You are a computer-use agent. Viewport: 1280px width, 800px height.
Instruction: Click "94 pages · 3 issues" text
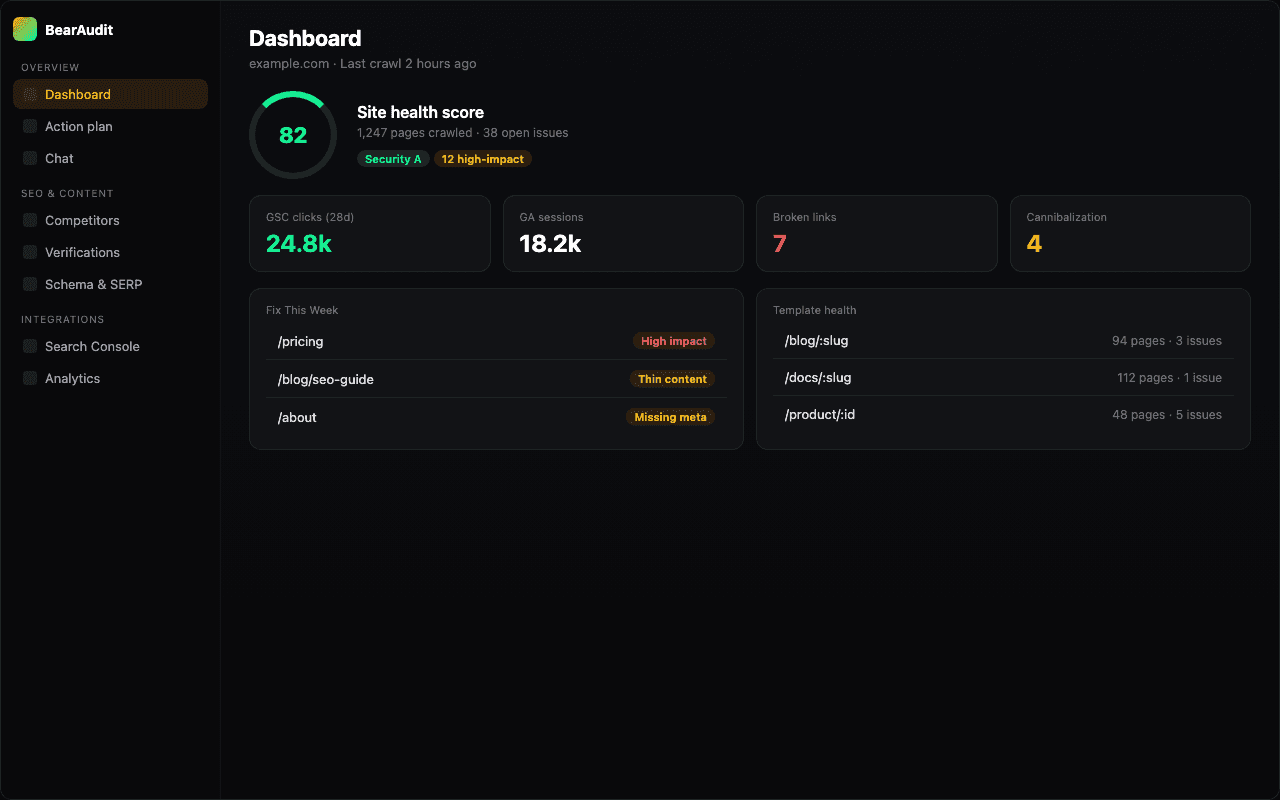[x=1167, y=341]
